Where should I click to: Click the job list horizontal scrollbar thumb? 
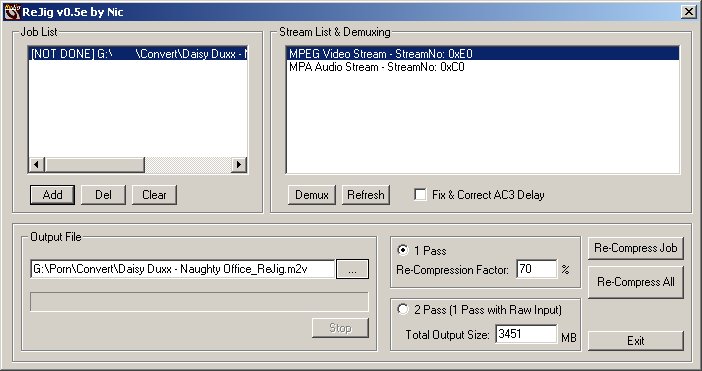click(94, 165)
